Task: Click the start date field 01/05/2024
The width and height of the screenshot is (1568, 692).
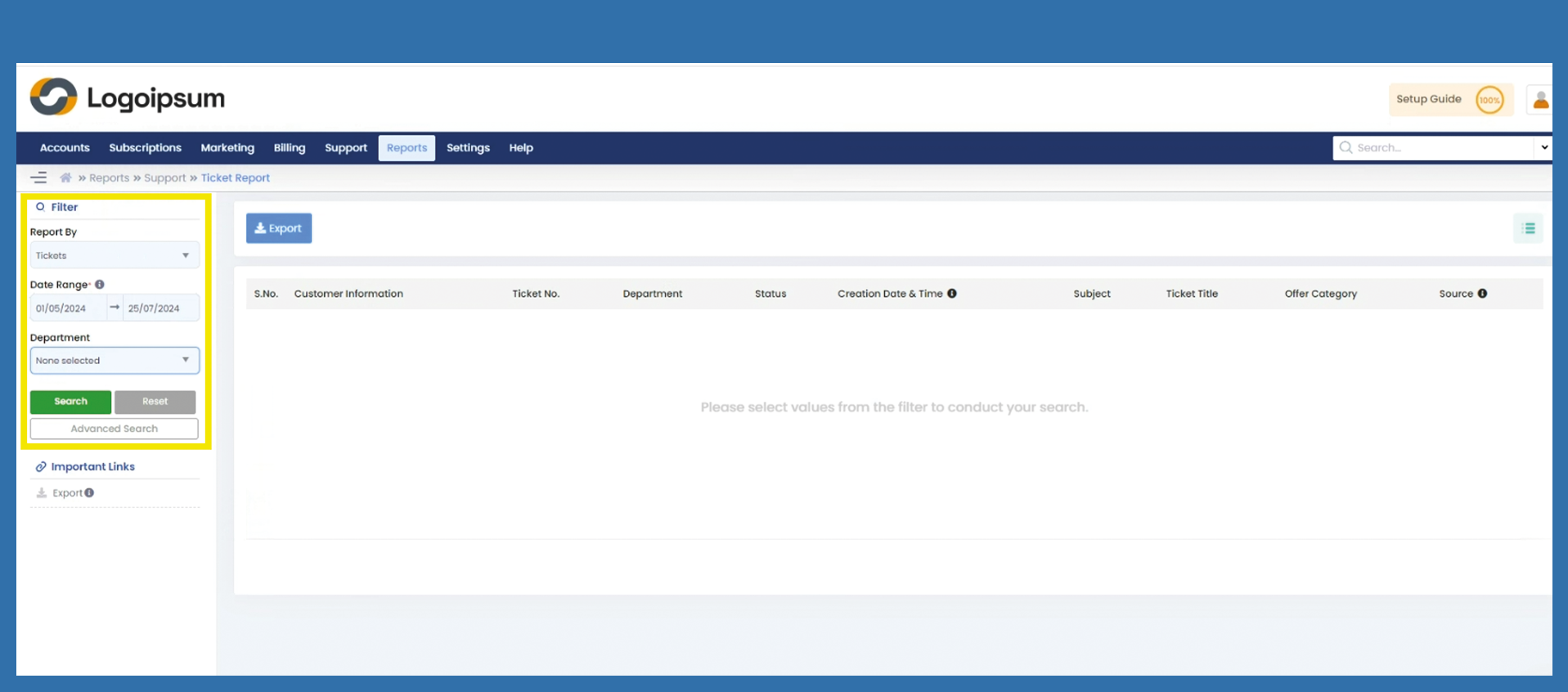Action: pyautogui.click(x=67, y=308)
